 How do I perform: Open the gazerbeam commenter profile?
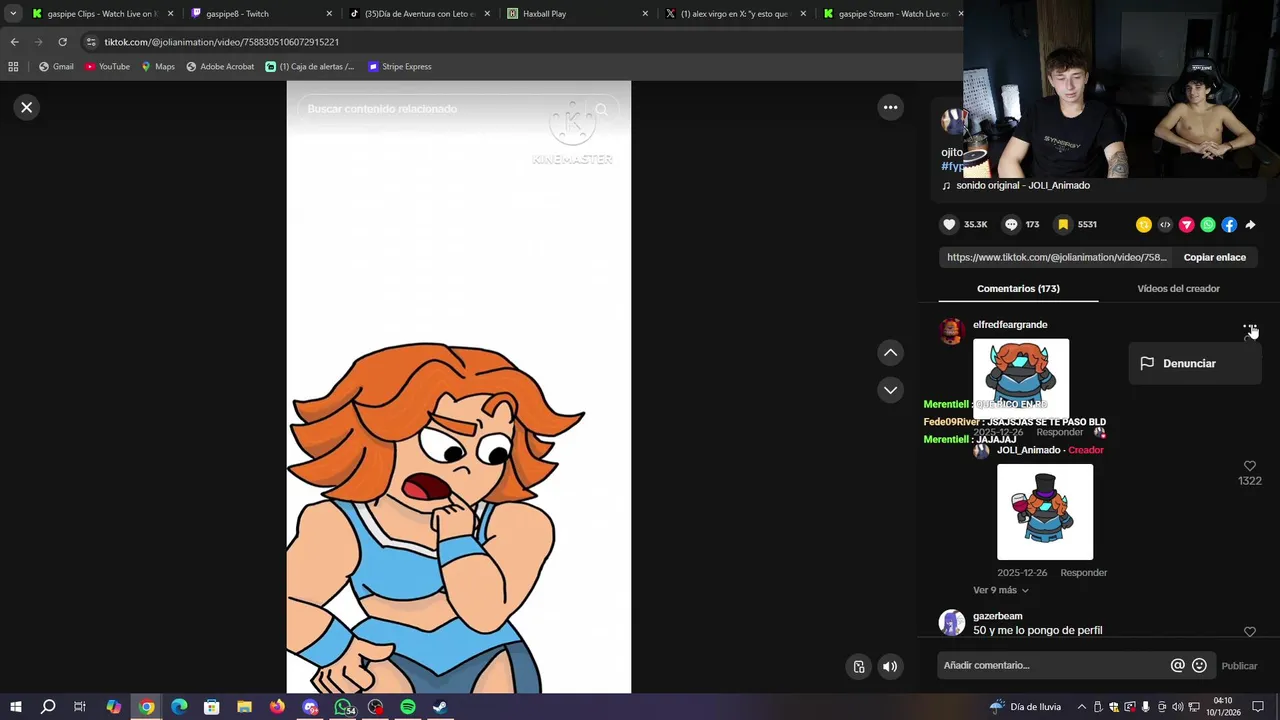point(997,616)
